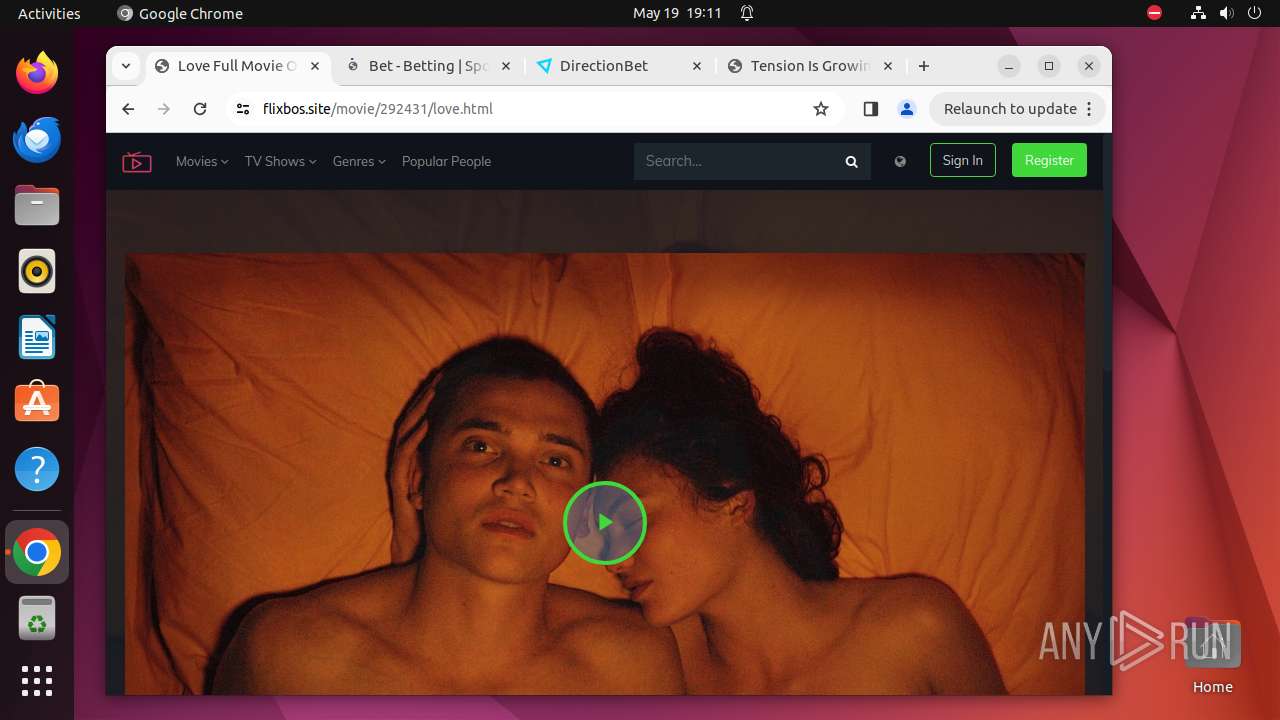The width and height of the screenshot is (1280, 720).
Task: Close the Tension Is Growing tab
Action: 888,66
